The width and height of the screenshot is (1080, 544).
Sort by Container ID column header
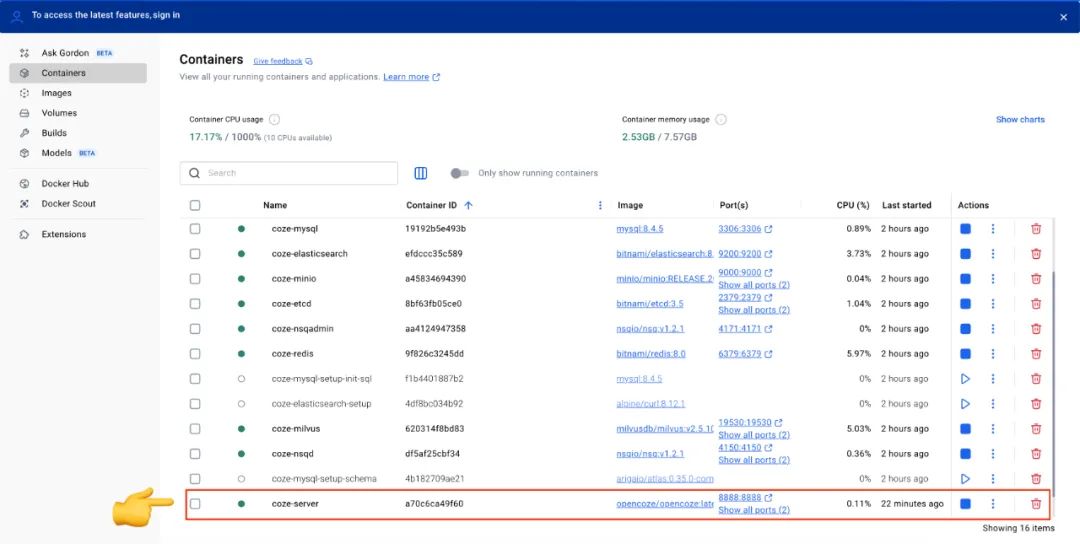point(431,205)
